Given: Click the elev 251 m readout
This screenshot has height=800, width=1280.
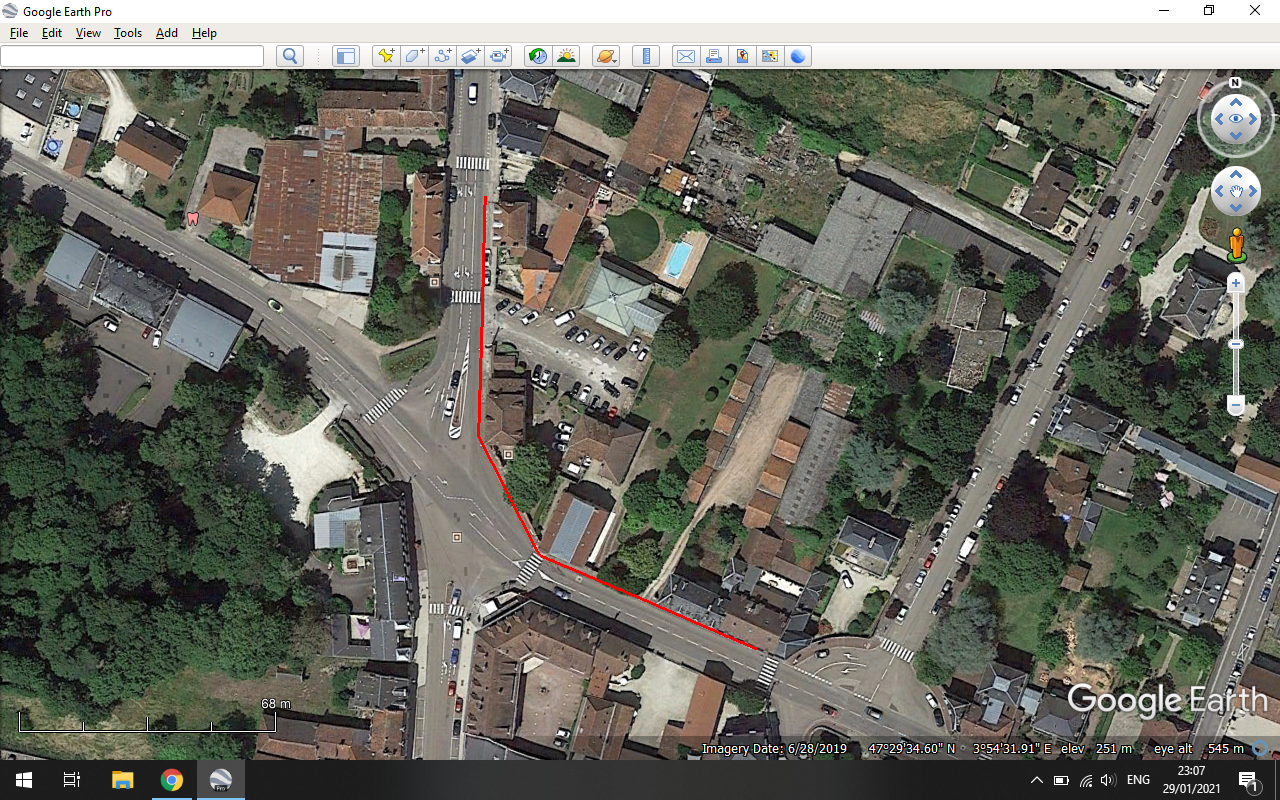Looking at the screenshot, I should point(1097,748).
